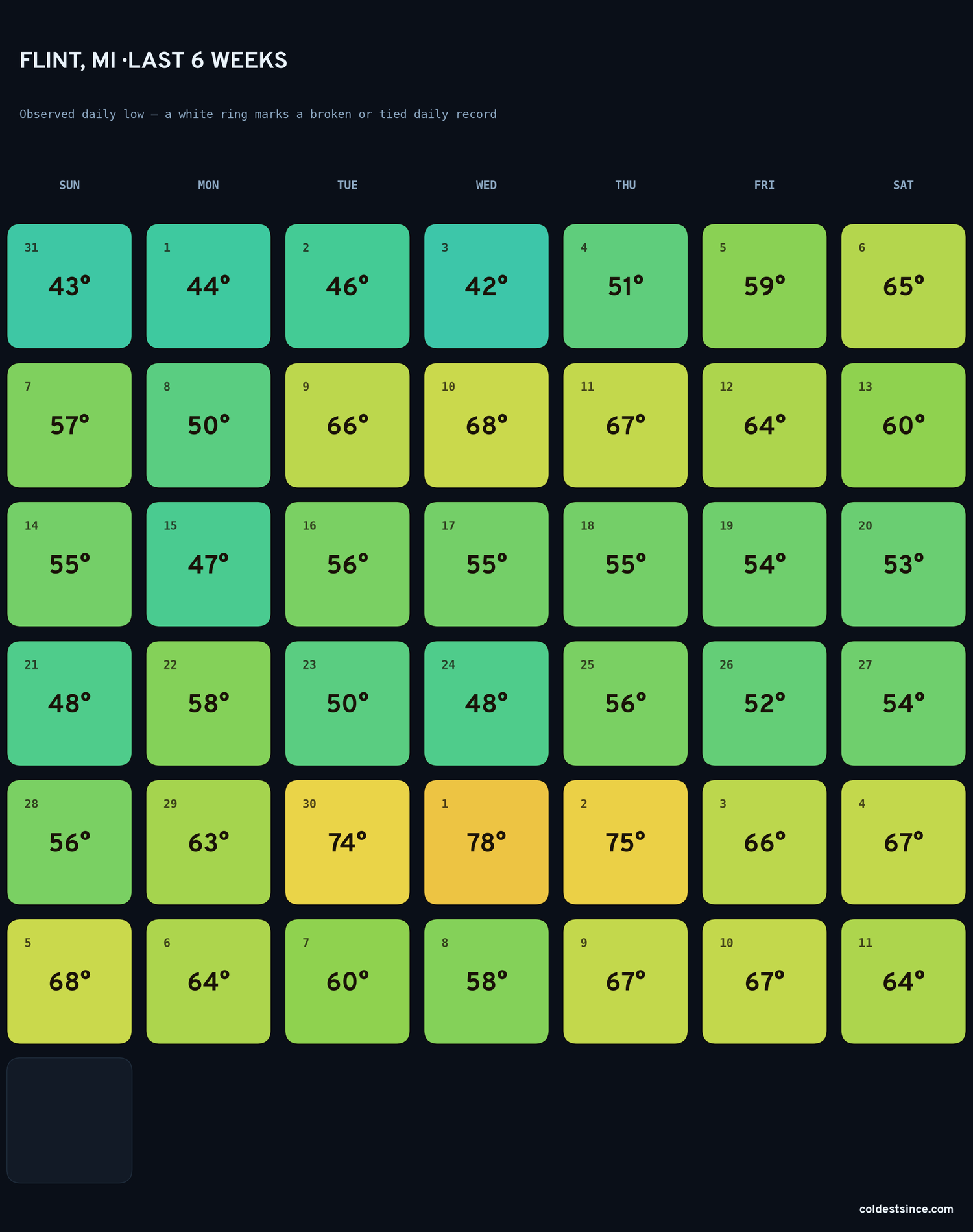973x1232 pixels.
Task: Click the day 15 tile showing 47°
Action: [x=208, y=564]
